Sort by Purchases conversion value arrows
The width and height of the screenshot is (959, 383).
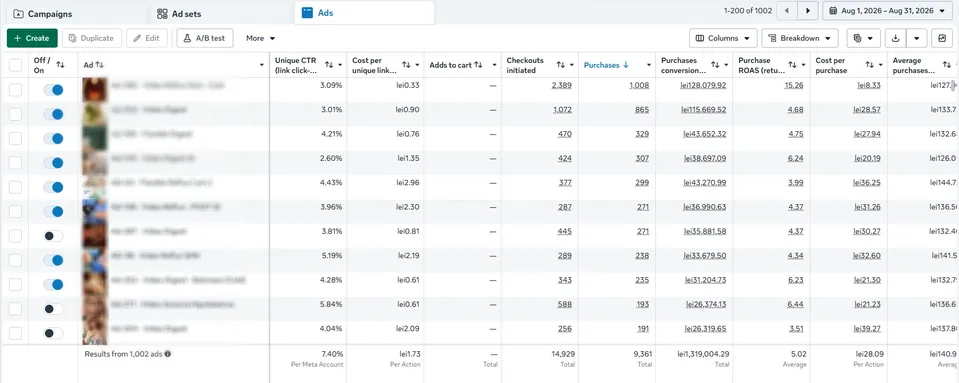(715, 65)
